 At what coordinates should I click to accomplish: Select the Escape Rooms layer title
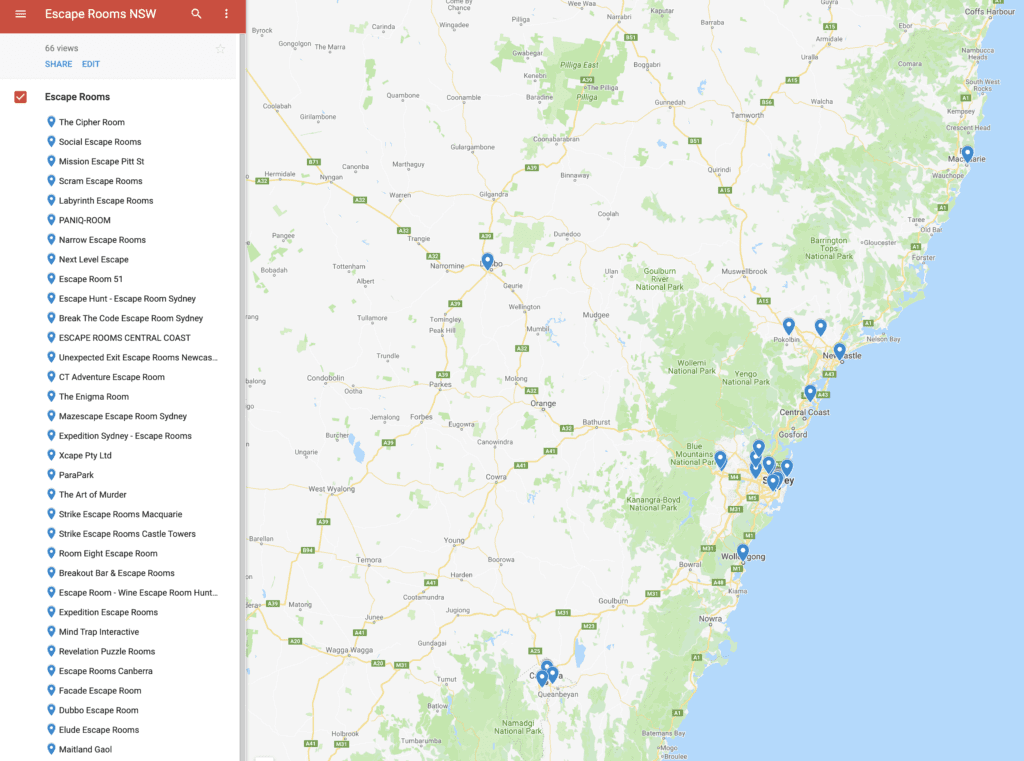tap(77, 97)
